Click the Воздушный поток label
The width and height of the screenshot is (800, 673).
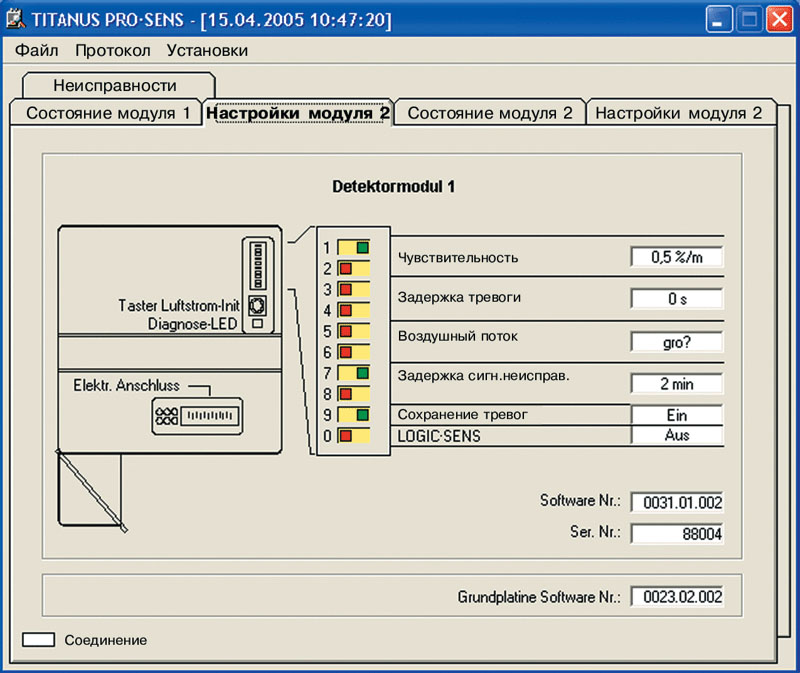pyautogui.click(x=458, y=336)
